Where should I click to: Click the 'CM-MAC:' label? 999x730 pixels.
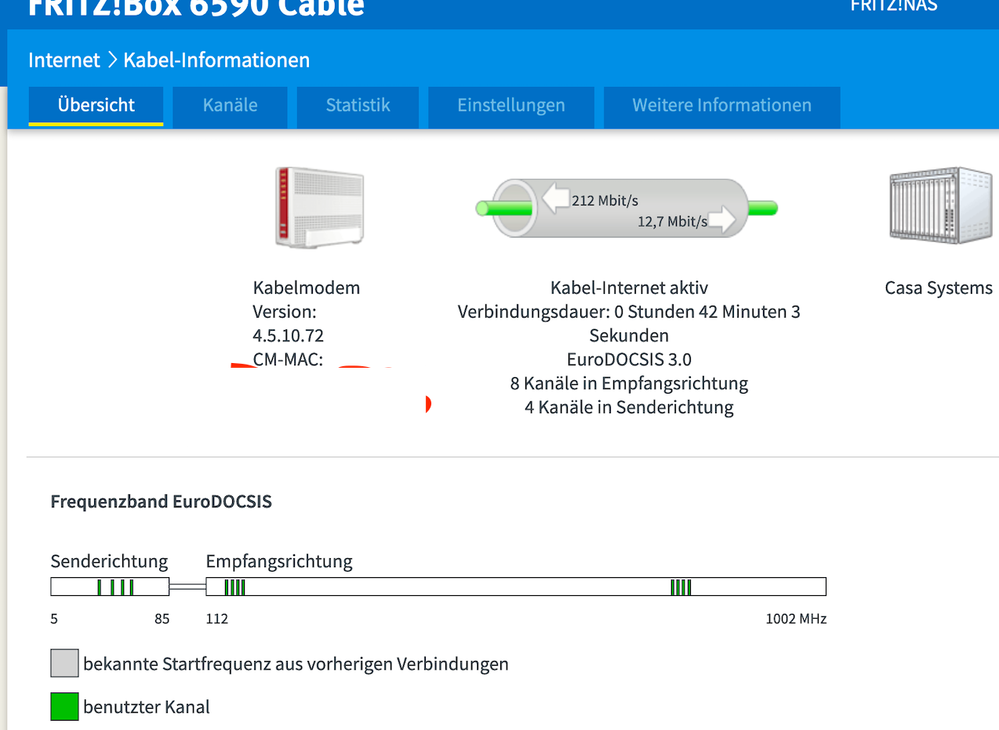click(288, 360)
